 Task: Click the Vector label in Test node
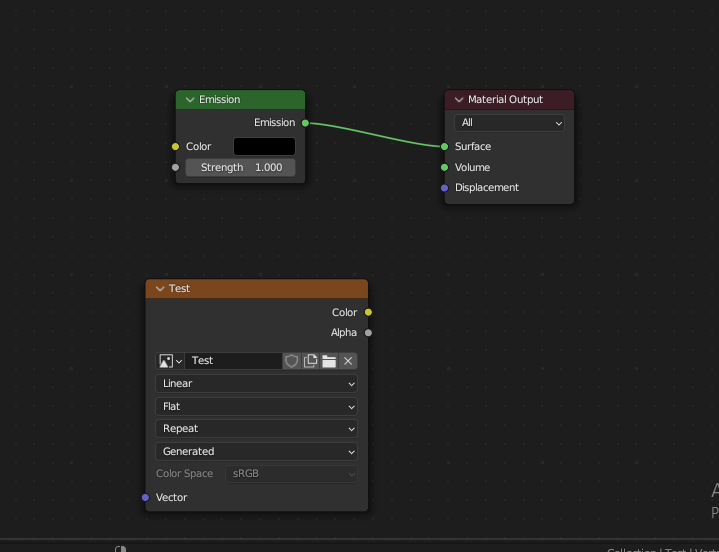[x=171, y=497]
